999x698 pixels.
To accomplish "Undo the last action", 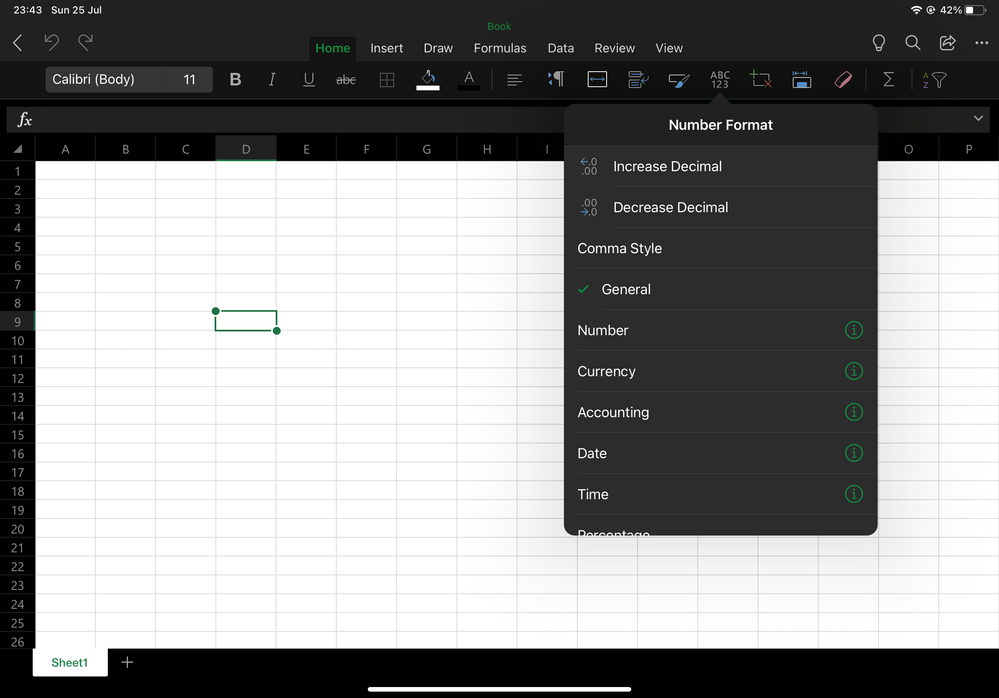I will pos(52,43).
